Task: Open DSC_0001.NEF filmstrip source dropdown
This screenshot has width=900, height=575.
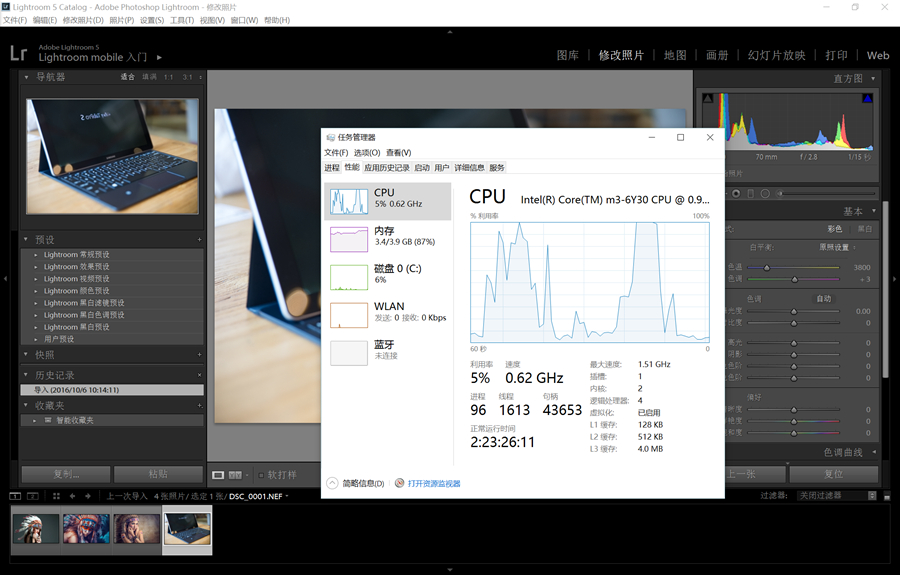Action: [x=258, y=496]
